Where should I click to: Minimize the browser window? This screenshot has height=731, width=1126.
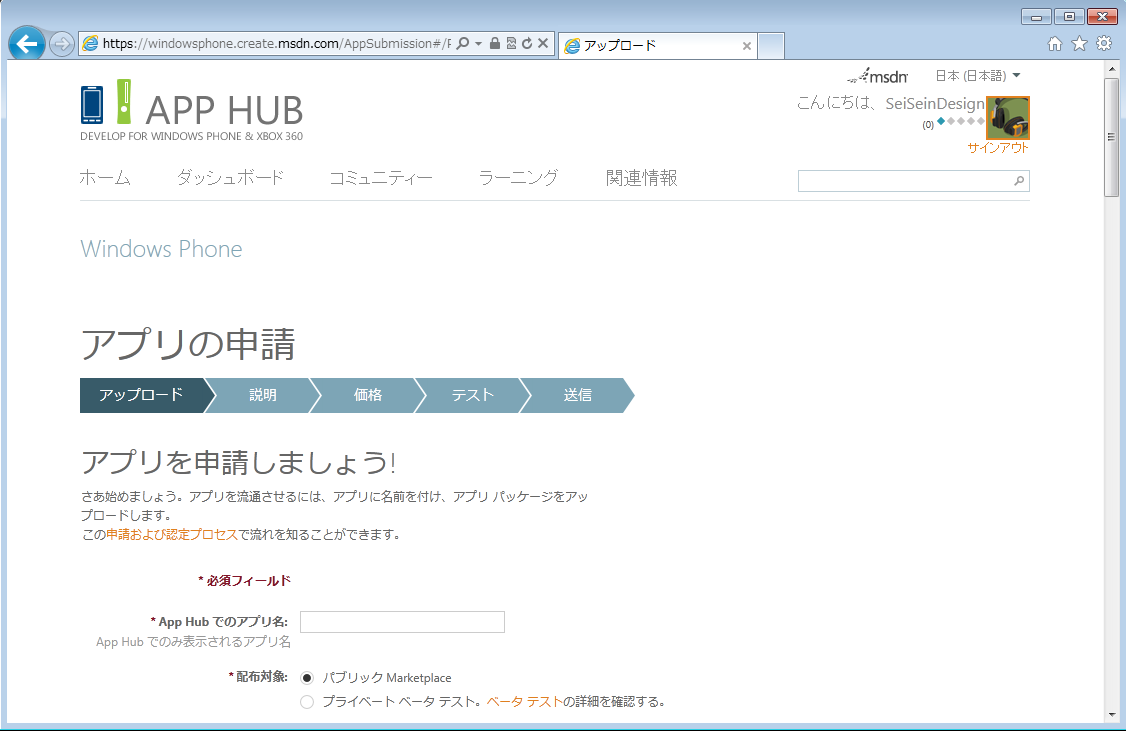[x=1036, y=17]
